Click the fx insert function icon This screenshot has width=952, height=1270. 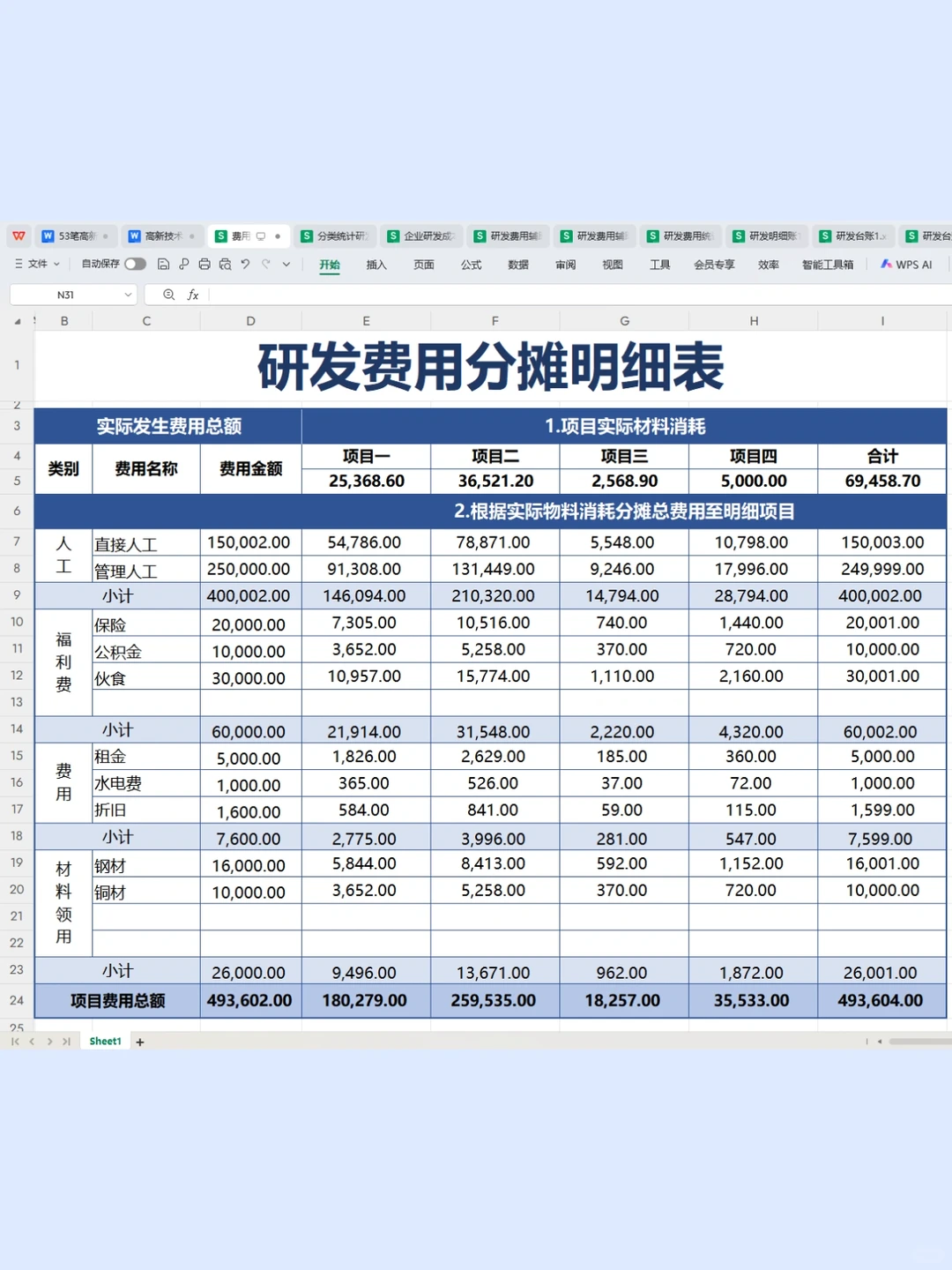point(192,295)
